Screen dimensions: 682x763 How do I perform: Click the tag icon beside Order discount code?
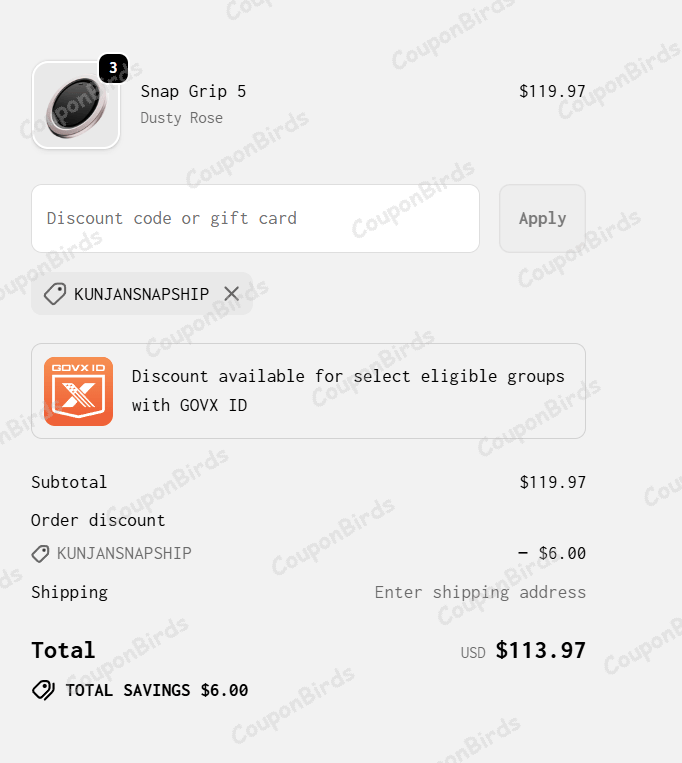click(41, 553)
